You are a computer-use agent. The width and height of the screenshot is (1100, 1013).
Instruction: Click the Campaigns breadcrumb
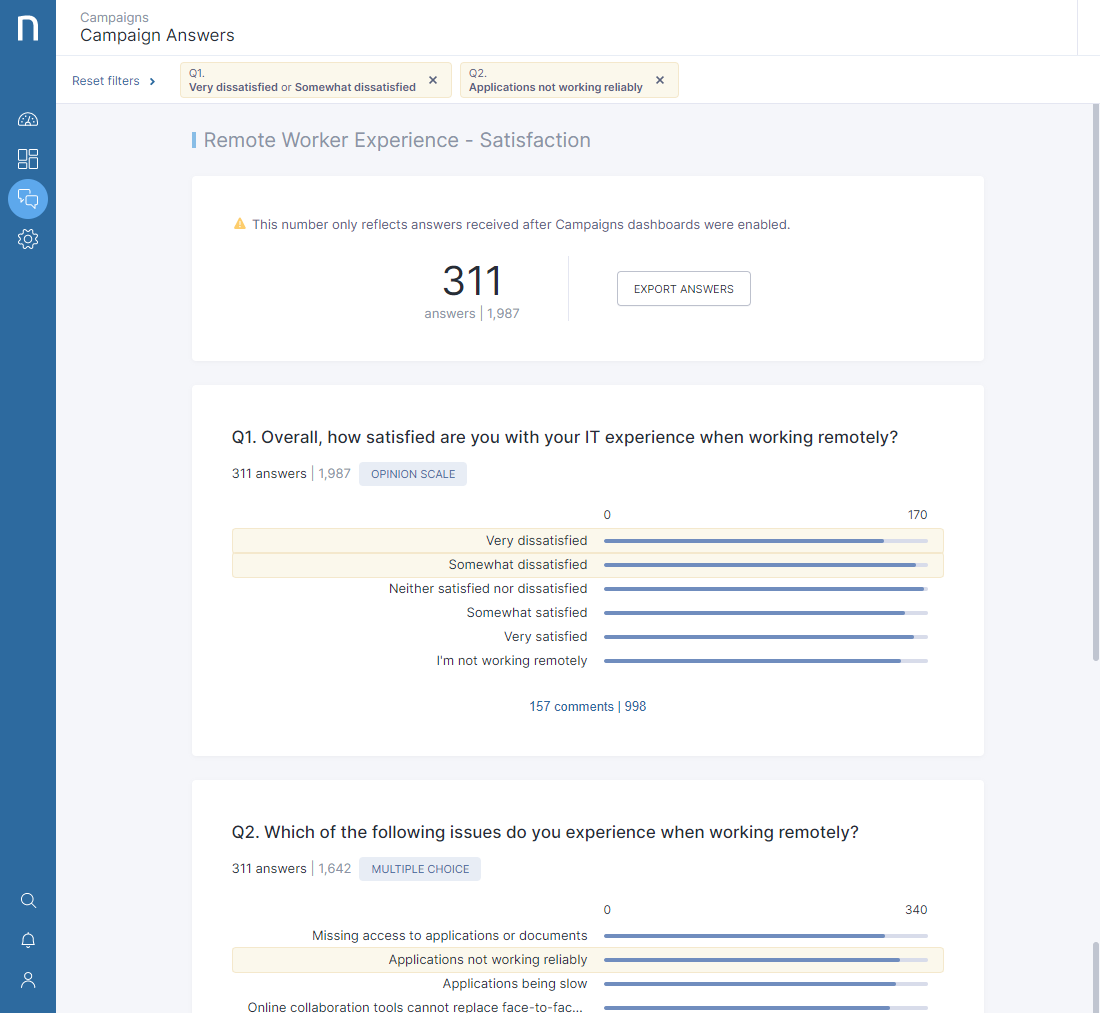pyautogui.click(x=114, y=17)
